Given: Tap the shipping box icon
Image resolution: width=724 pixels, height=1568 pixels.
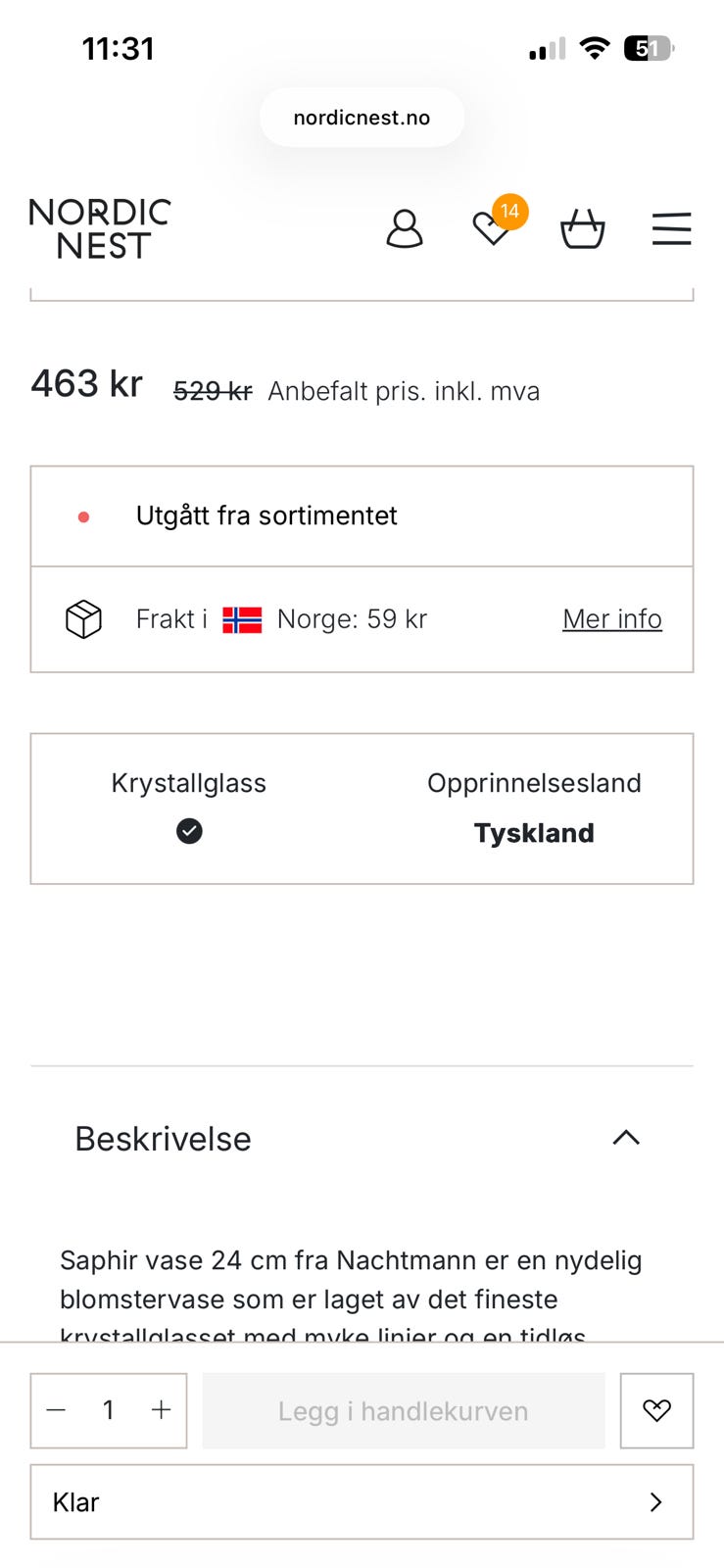Looking at the screenshot, I should [83, 619].
